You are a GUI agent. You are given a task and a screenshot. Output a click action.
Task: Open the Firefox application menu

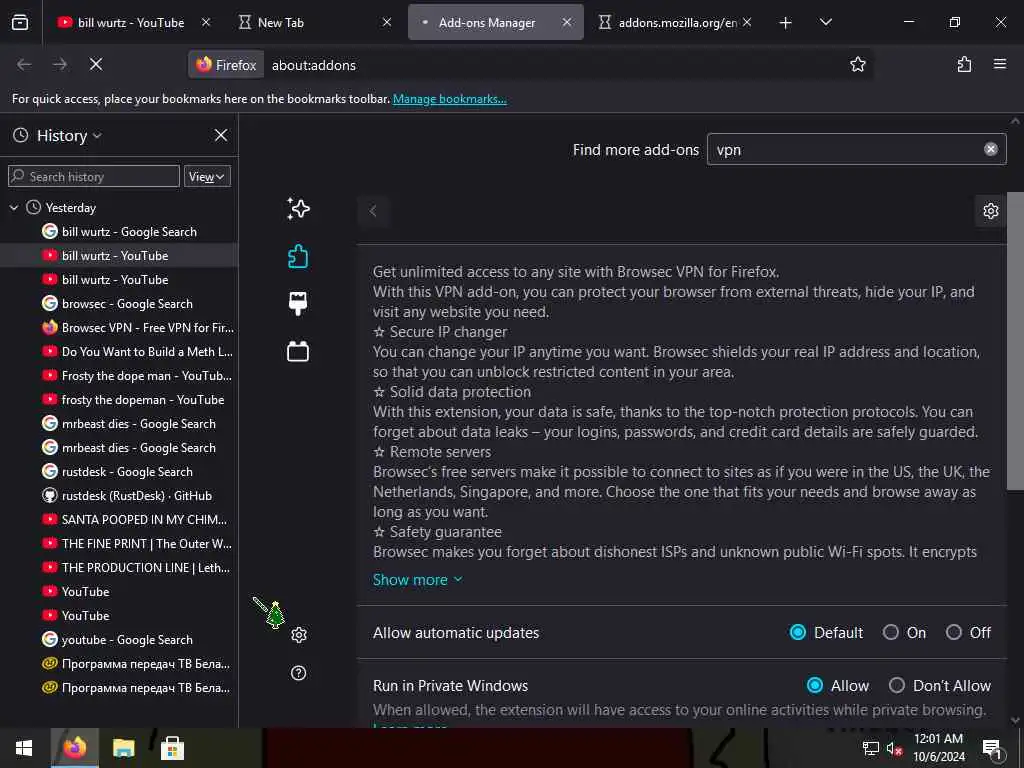click(x=1000, y=65)
